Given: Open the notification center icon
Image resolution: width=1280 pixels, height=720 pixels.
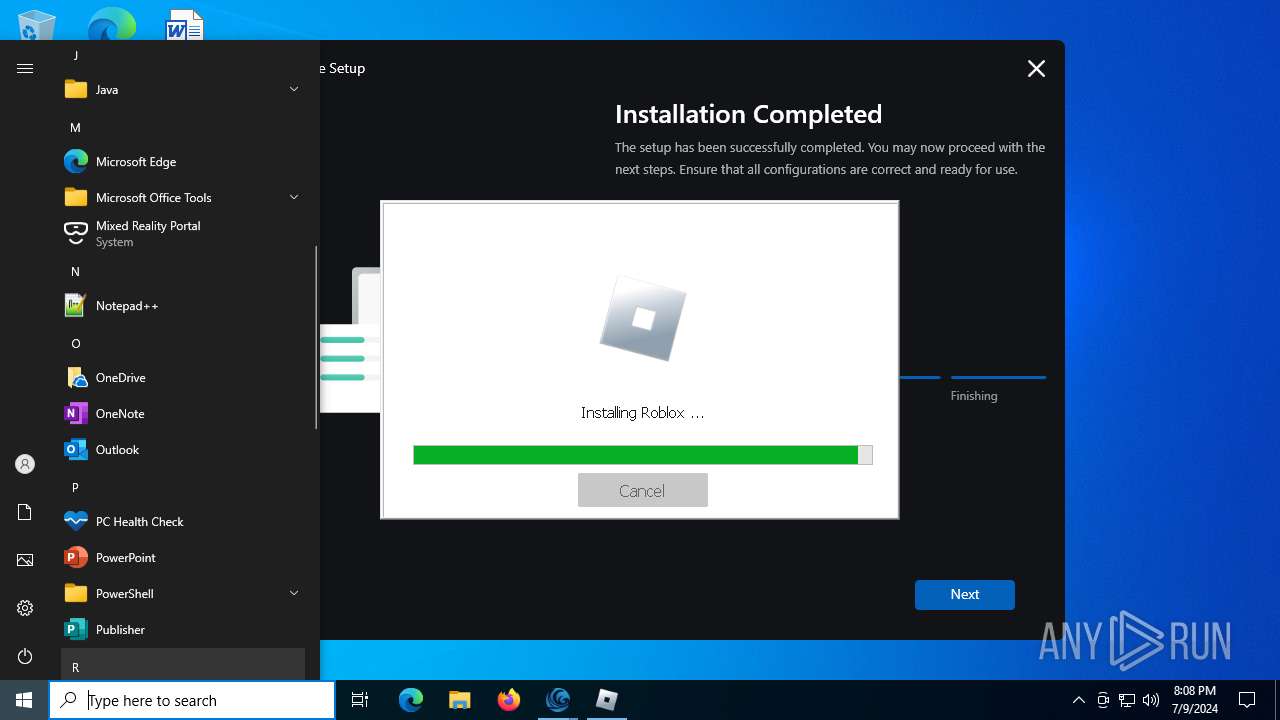Looking at the screenshot, I should (1247, 700).
